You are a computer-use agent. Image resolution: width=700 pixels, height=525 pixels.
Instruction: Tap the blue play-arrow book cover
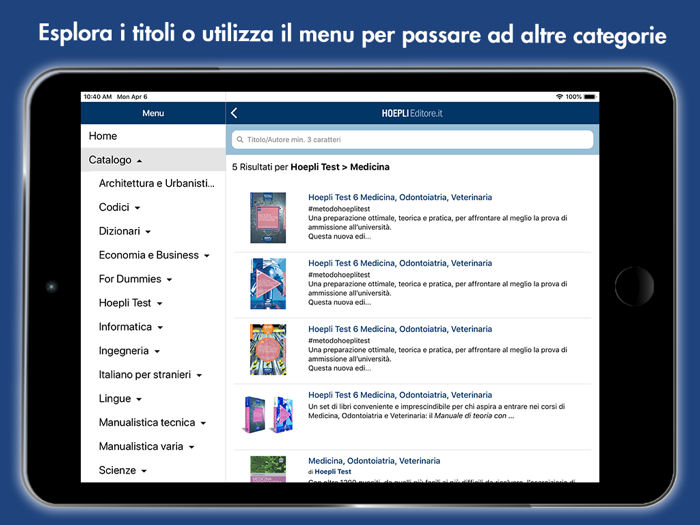268,284
